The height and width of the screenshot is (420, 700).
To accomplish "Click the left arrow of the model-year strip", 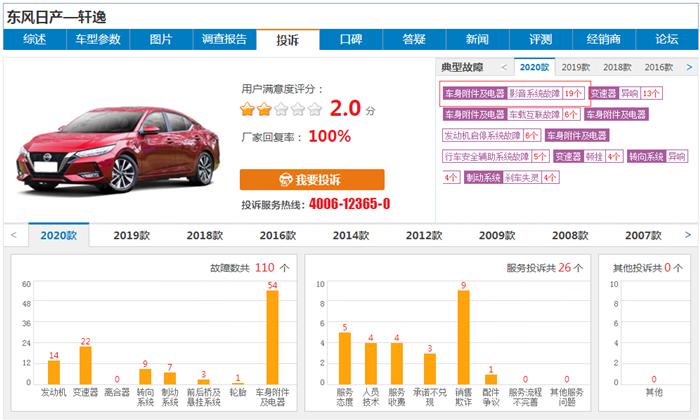I will [13, 235].
